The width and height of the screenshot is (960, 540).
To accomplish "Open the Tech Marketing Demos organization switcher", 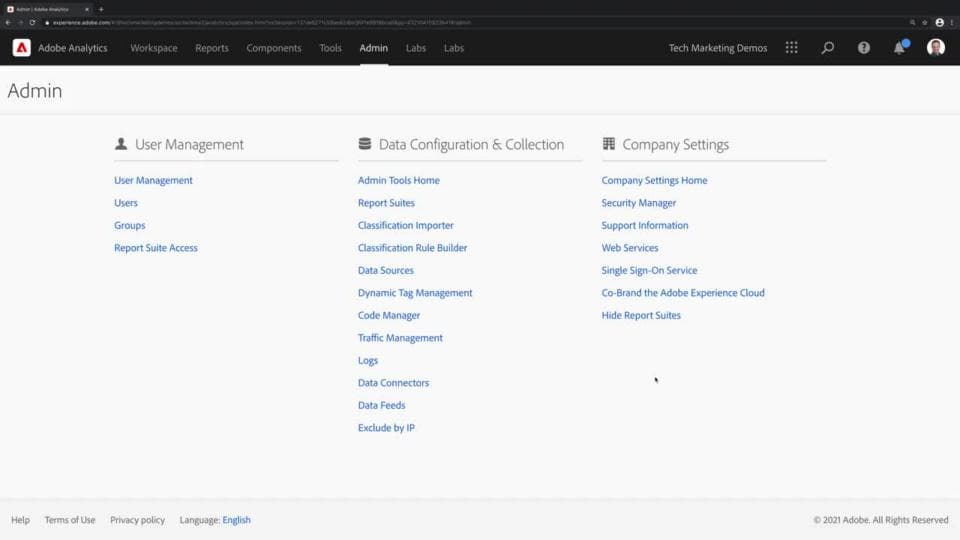I will (x=718, y=48).
